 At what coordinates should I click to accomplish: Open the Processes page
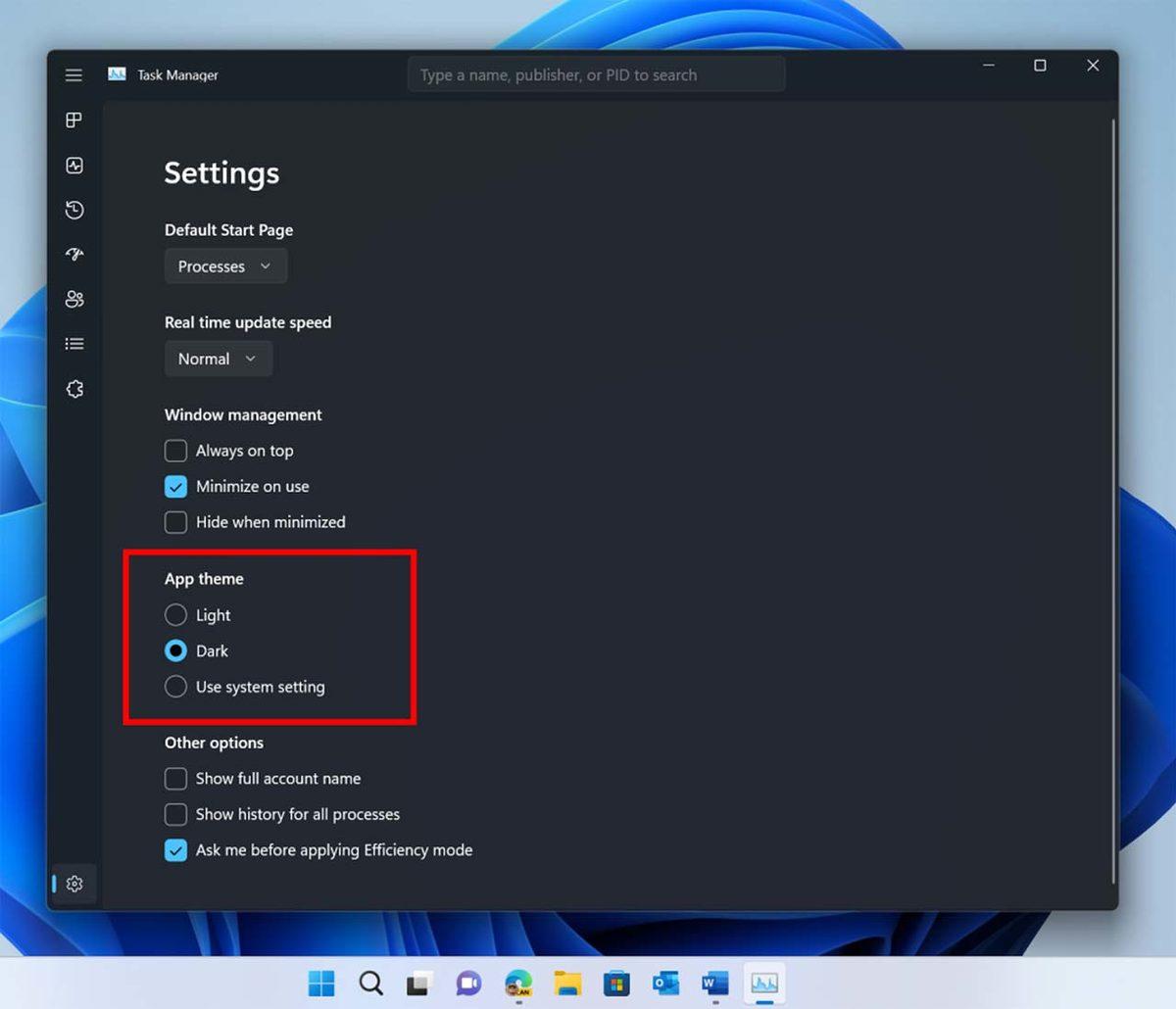[73, 120]
